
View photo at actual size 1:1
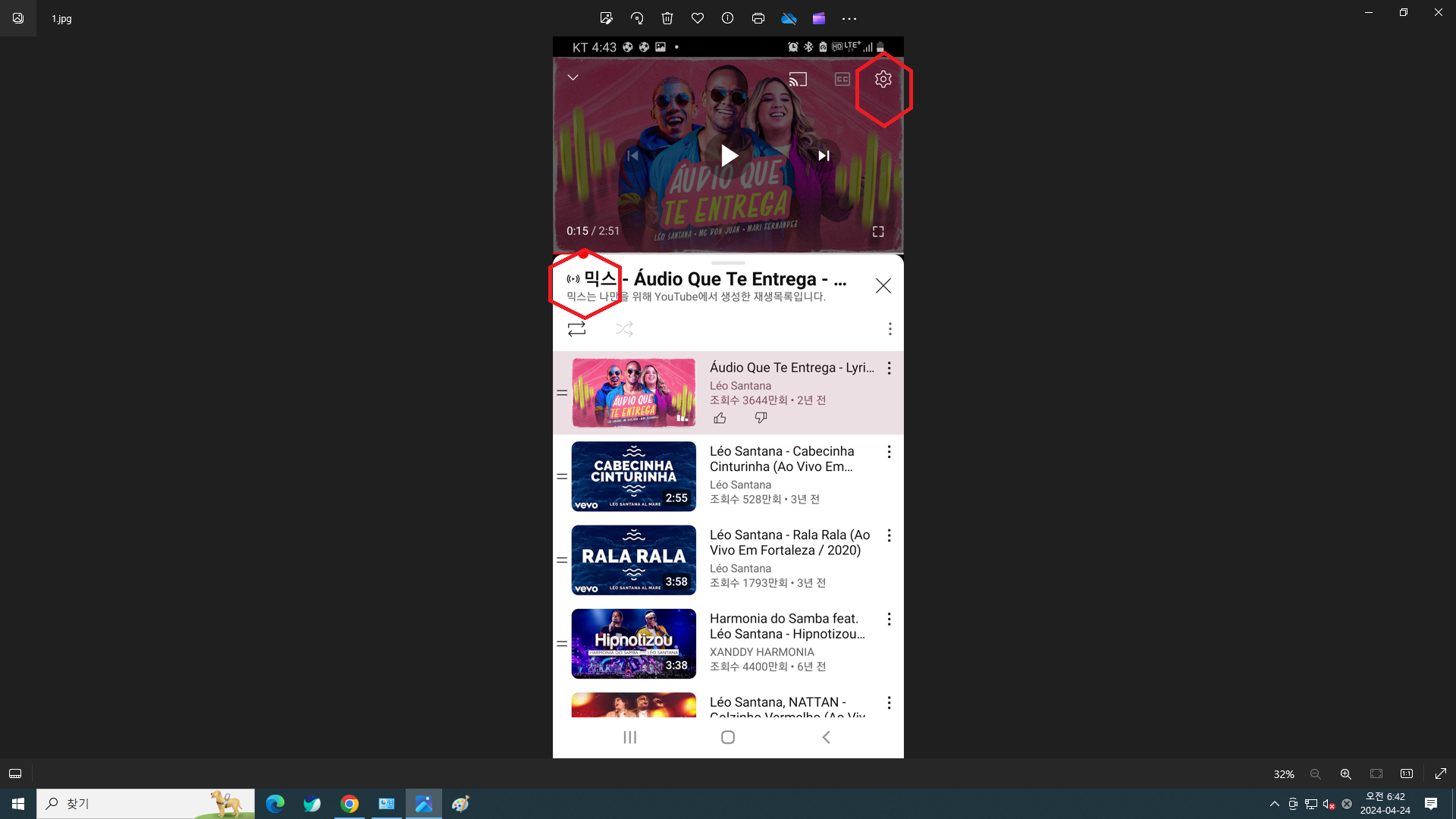[x=1407, y=774]
